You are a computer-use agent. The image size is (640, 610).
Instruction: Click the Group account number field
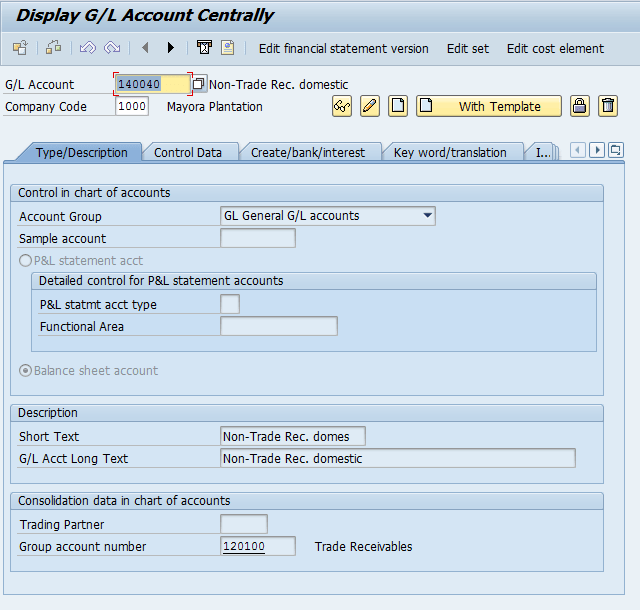[x=257, y=546]
